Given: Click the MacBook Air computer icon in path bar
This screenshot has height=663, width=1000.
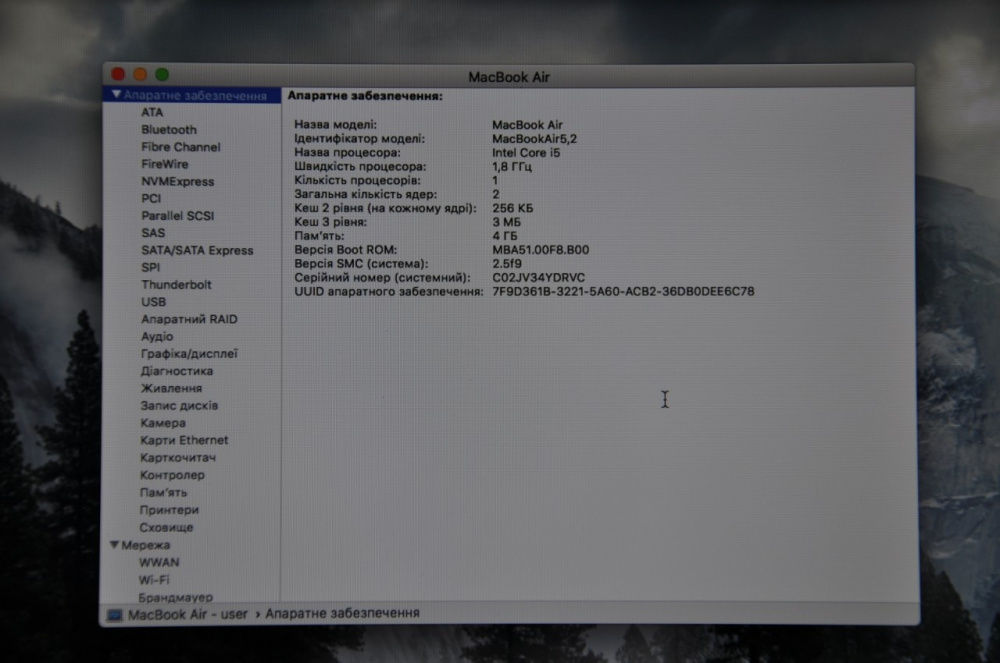Looking at the screenshot, I should coord(115,615).
